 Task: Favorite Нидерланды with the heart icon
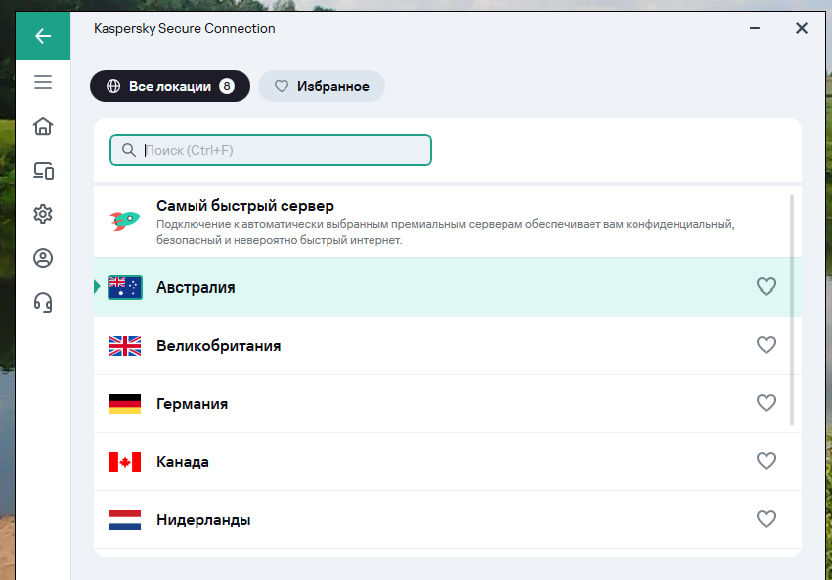pyautogui.click(x=766, y=518)
